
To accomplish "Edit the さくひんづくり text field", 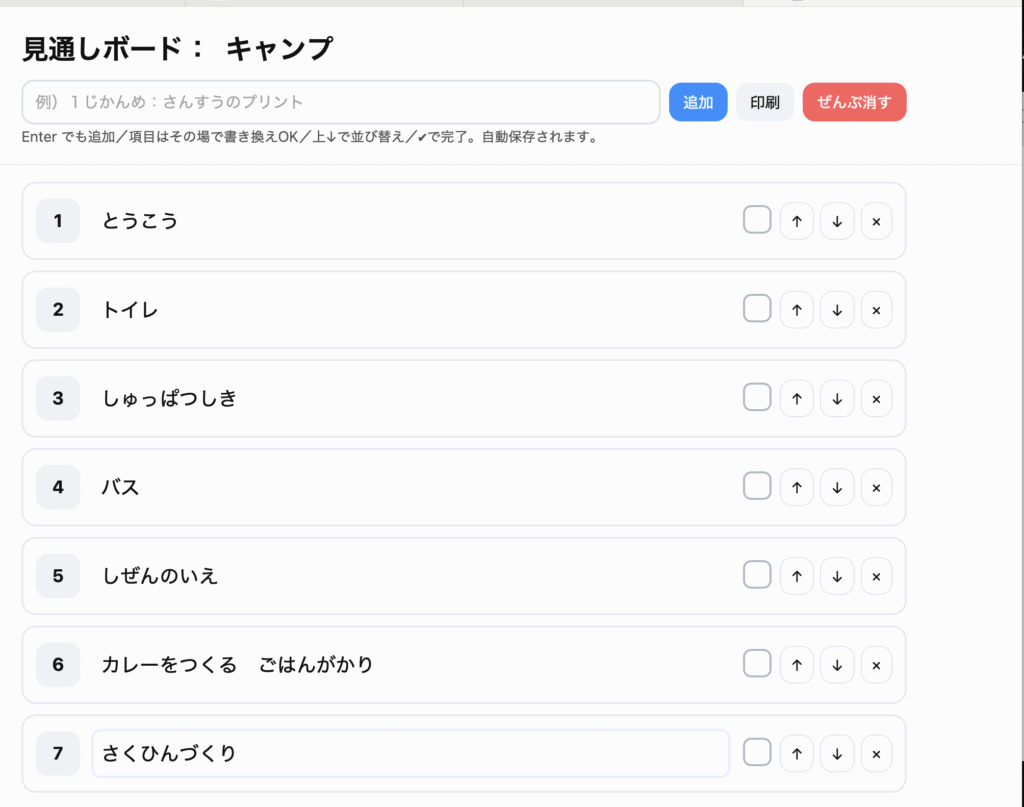I will (410, 754).
